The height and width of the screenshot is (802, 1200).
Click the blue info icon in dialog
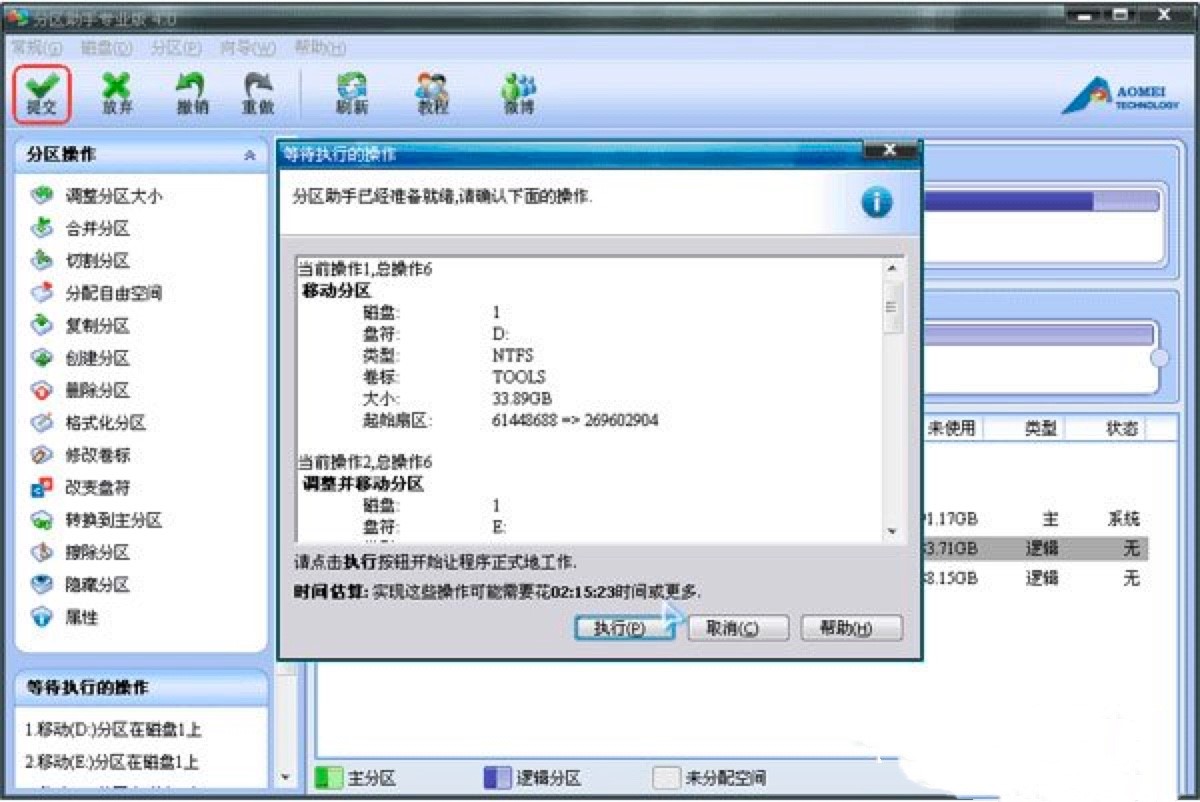876,202
